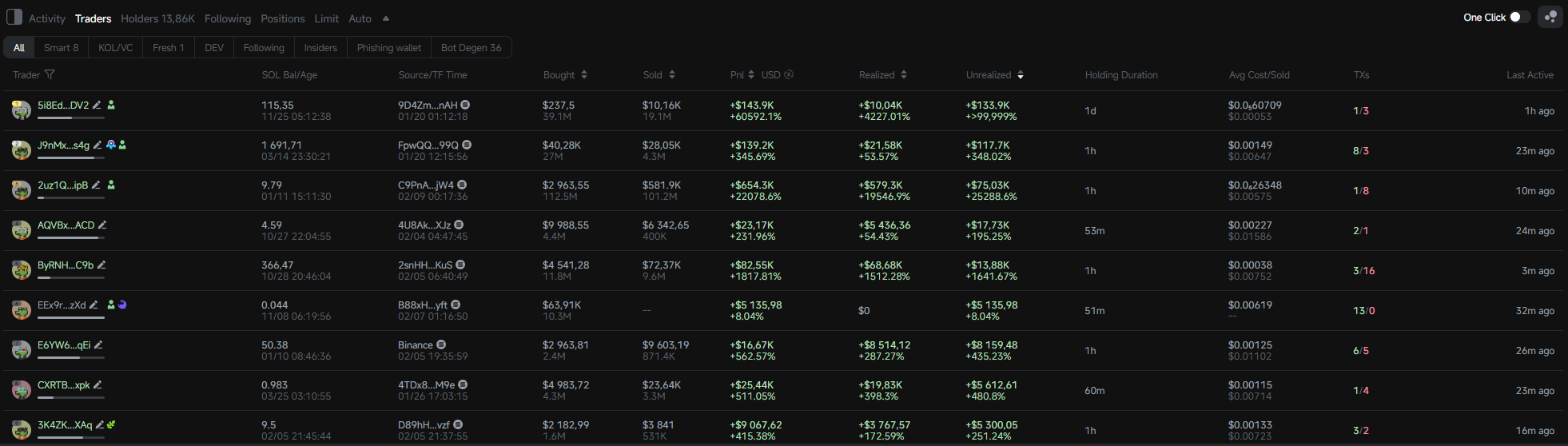Sort the table by Sold column
Image resolution: width=1568 pixels, height=446 pixels.
[x=672, y=74]
